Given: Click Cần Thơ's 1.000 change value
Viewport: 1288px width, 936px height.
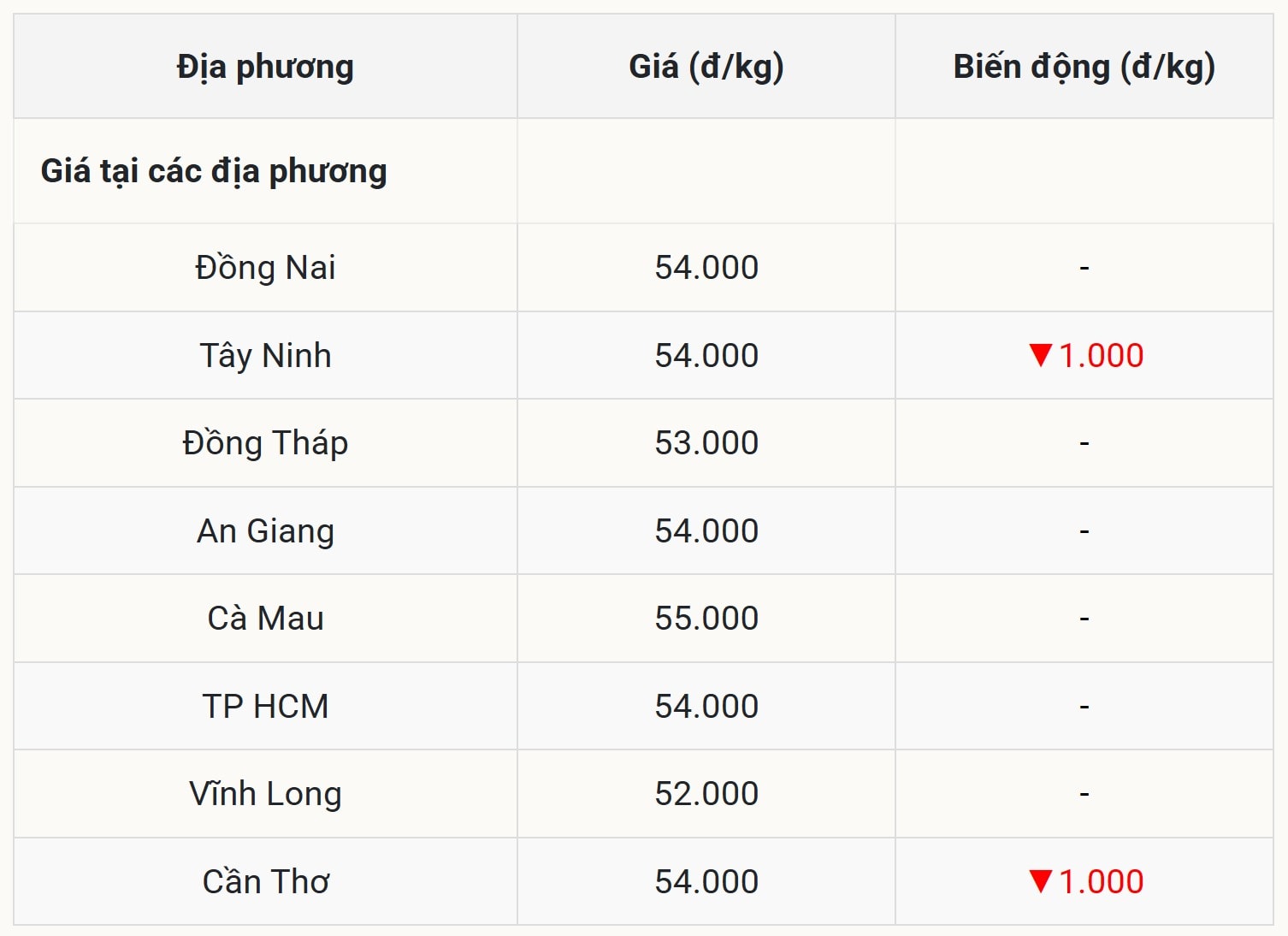Looking at the screenshot, I should click(1101, 882).
